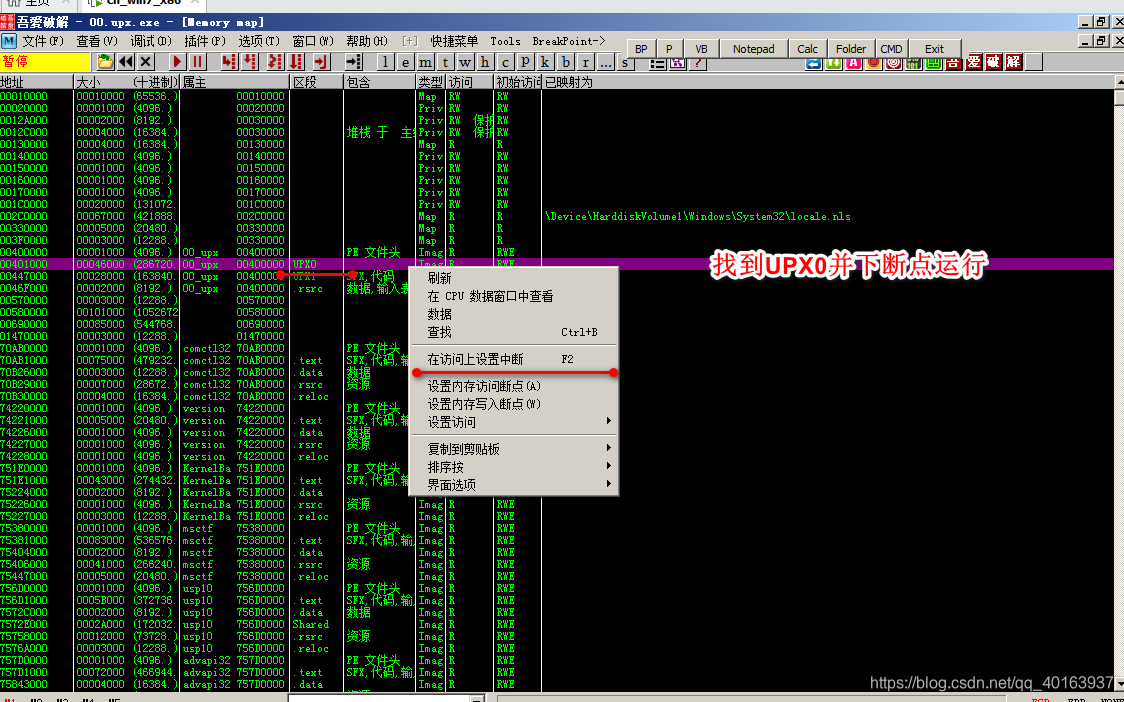Select the locale.nls mapped path text
The height and width of the screenshot is (702, 1124).
pos(698,217)
